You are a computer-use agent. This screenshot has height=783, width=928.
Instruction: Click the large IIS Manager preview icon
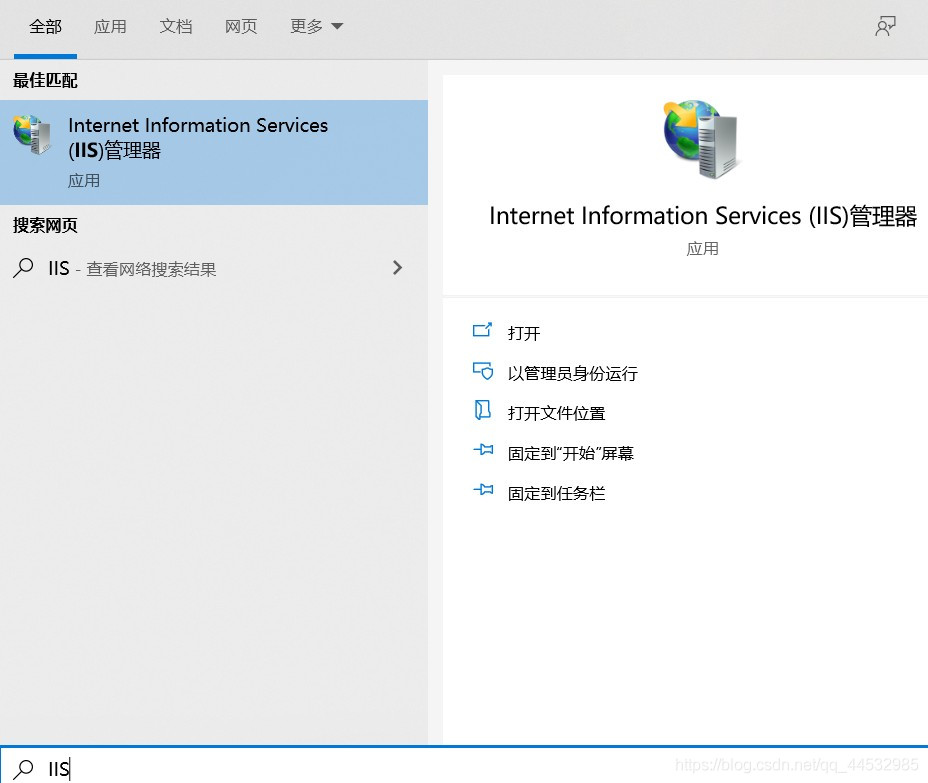coord(702,139)
